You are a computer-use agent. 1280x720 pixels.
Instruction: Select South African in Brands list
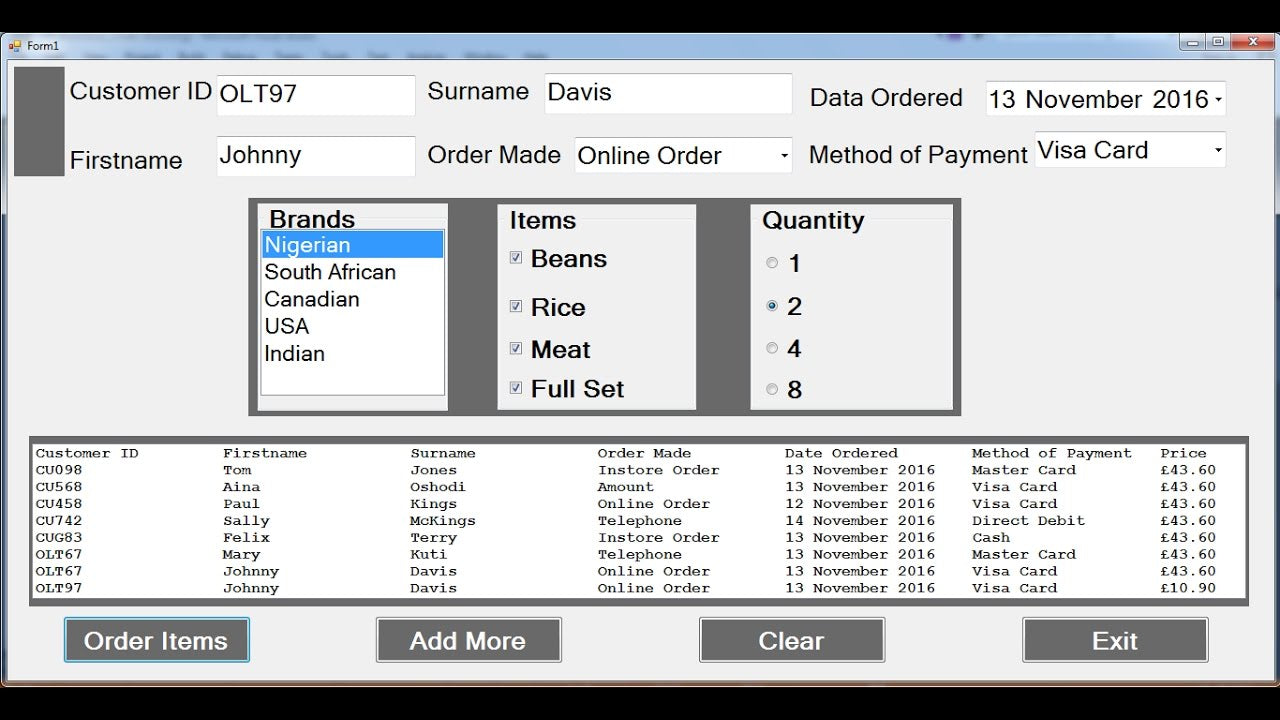pos(330,272)
